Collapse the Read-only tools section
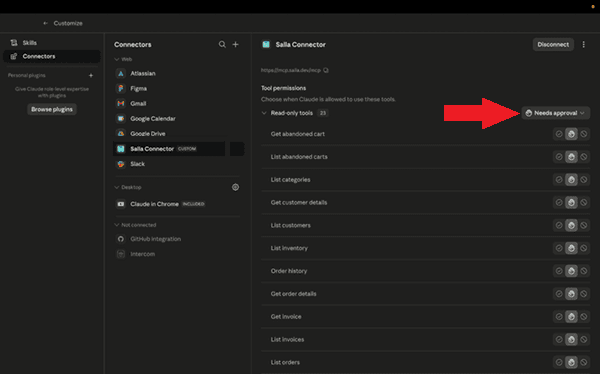600x374 pixels. [x=264, y=113]
